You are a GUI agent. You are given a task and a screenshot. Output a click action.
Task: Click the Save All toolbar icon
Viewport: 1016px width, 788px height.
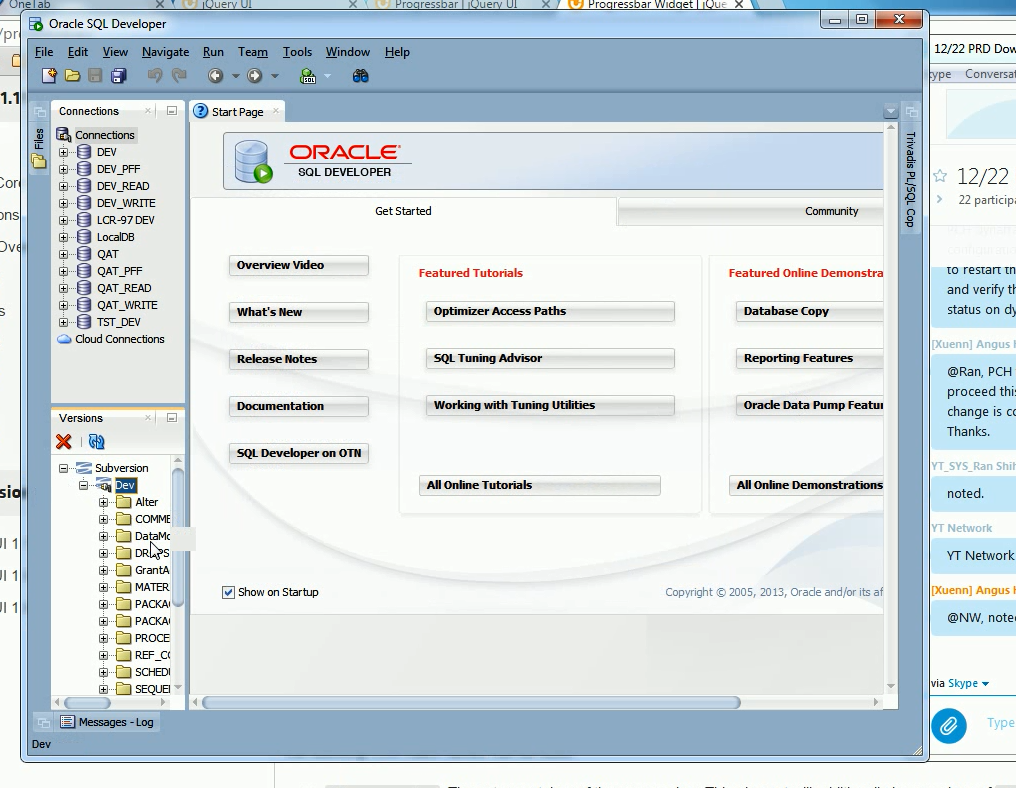[x=119, y=76]
